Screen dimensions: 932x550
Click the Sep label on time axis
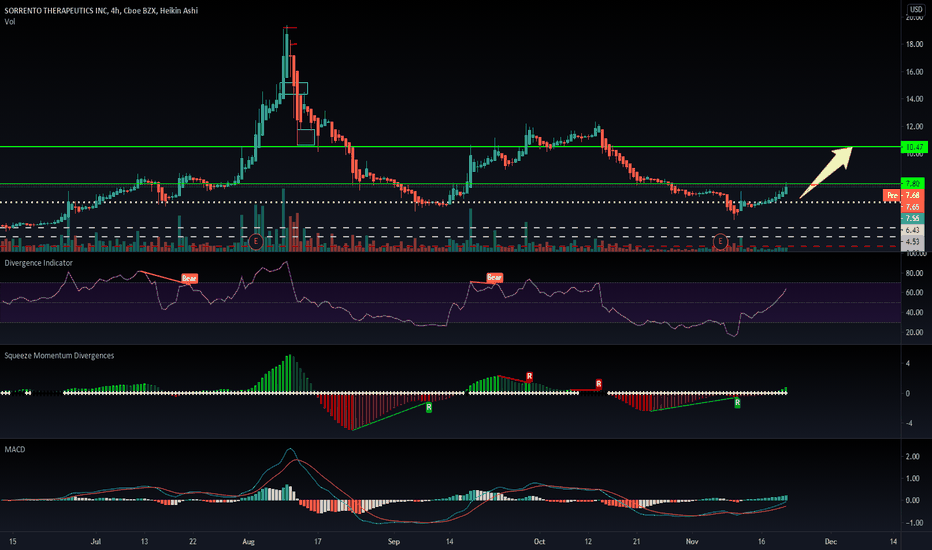click(393, 542)
